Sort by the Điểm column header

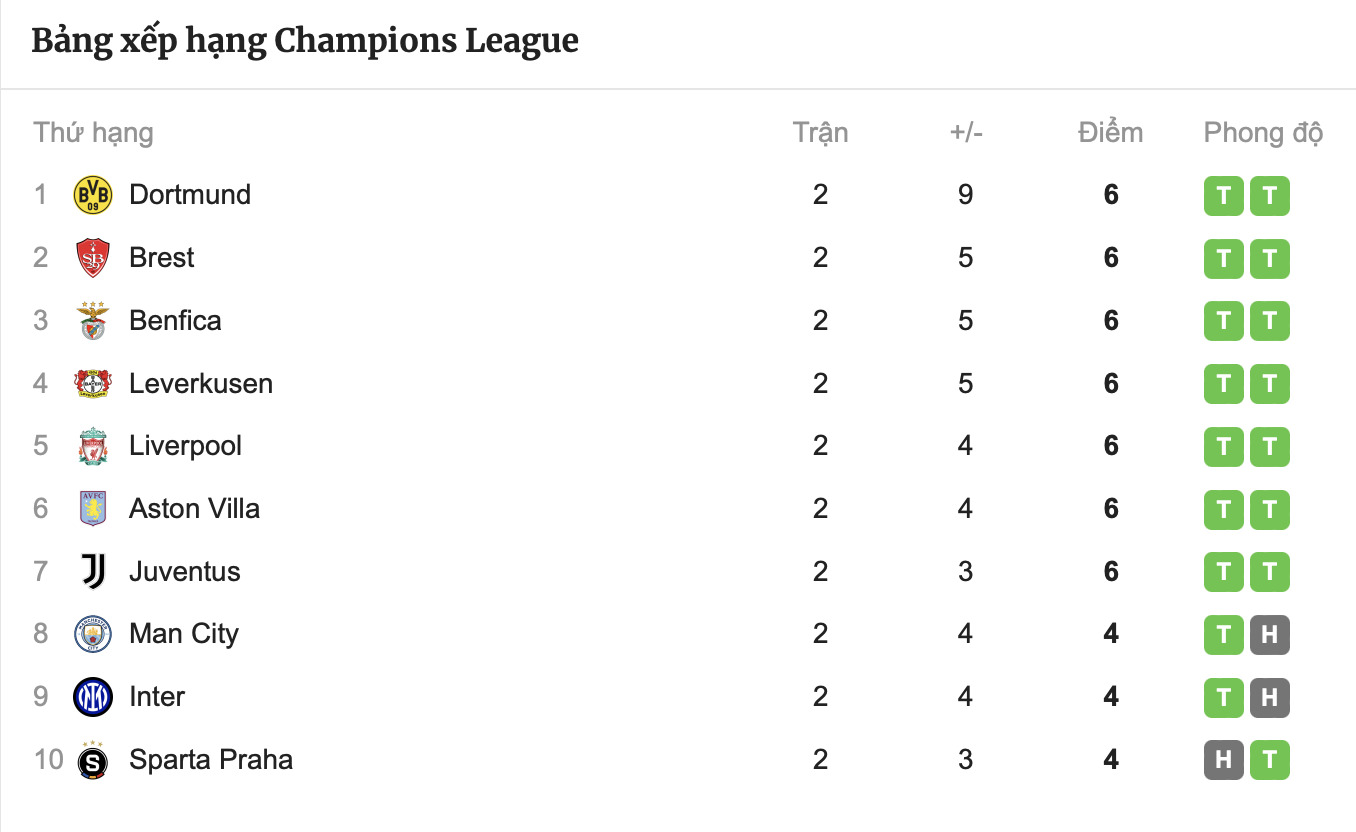1110,133
